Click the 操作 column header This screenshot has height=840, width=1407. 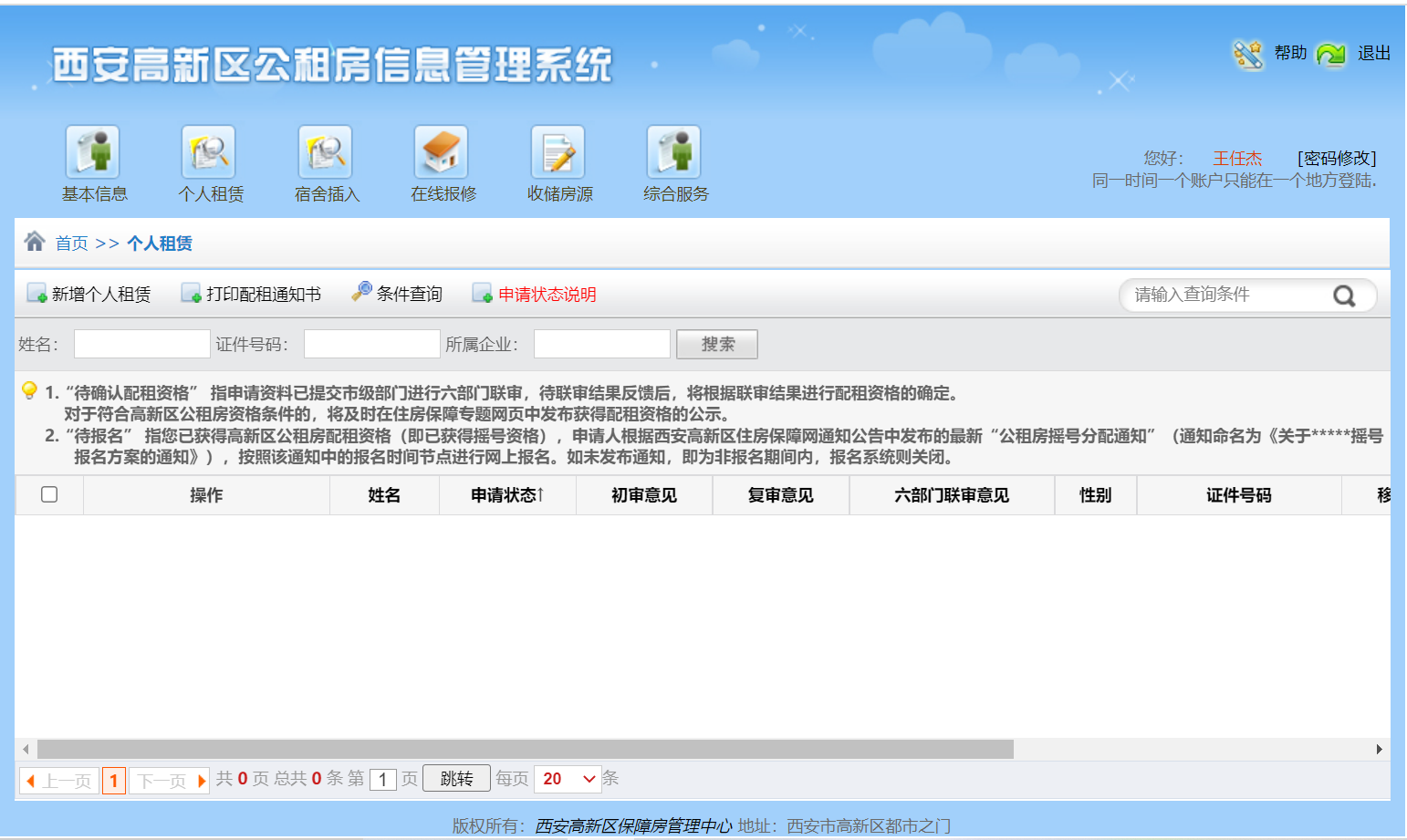click(206, 495)
